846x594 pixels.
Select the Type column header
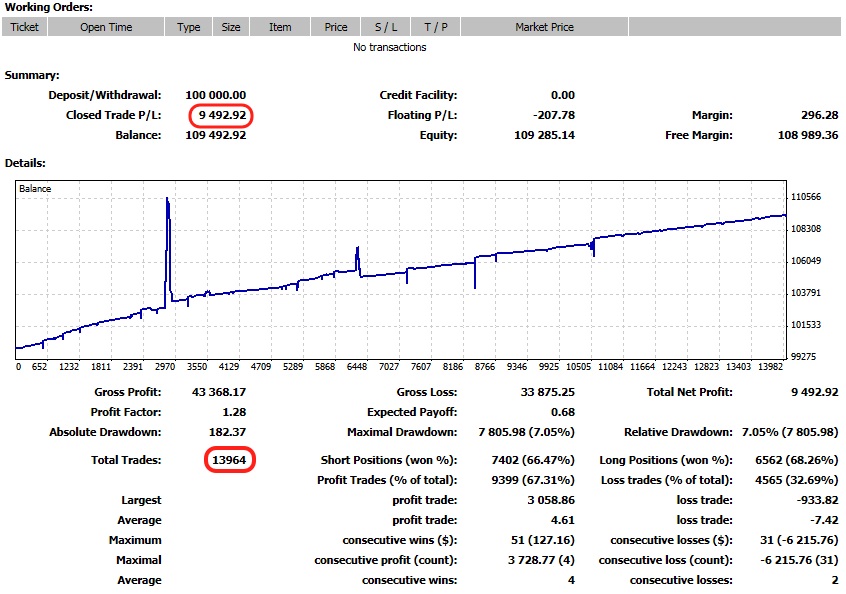click(x=189, y=27)
